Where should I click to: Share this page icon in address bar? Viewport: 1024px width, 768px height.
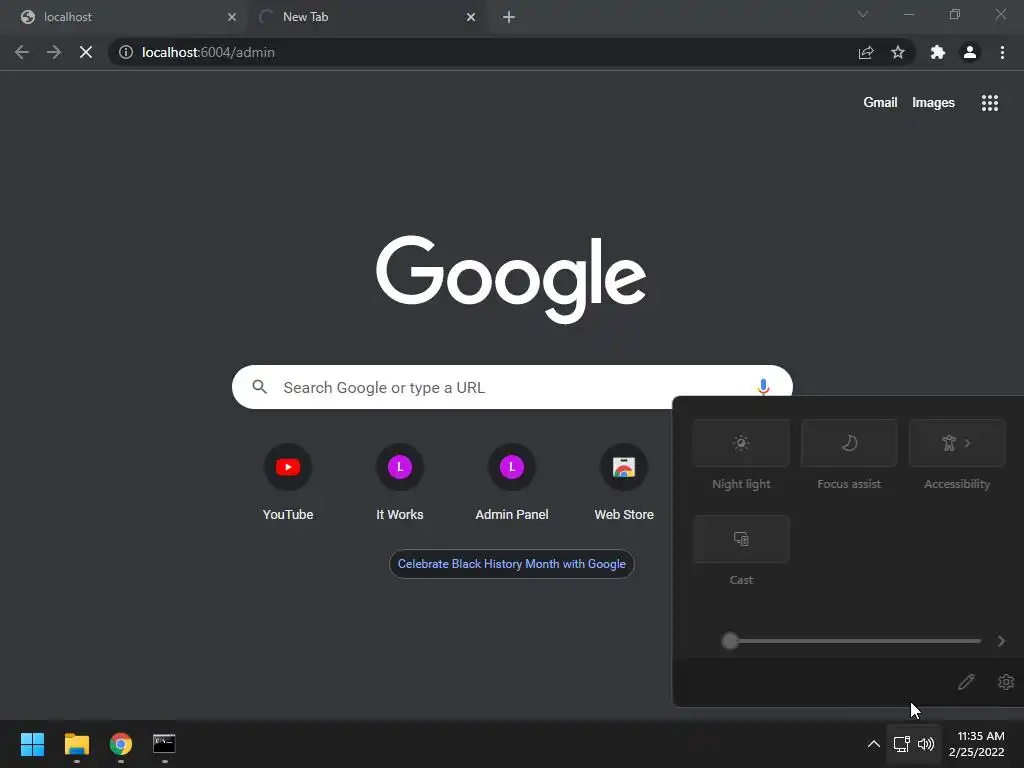click(x=866, y=52)
